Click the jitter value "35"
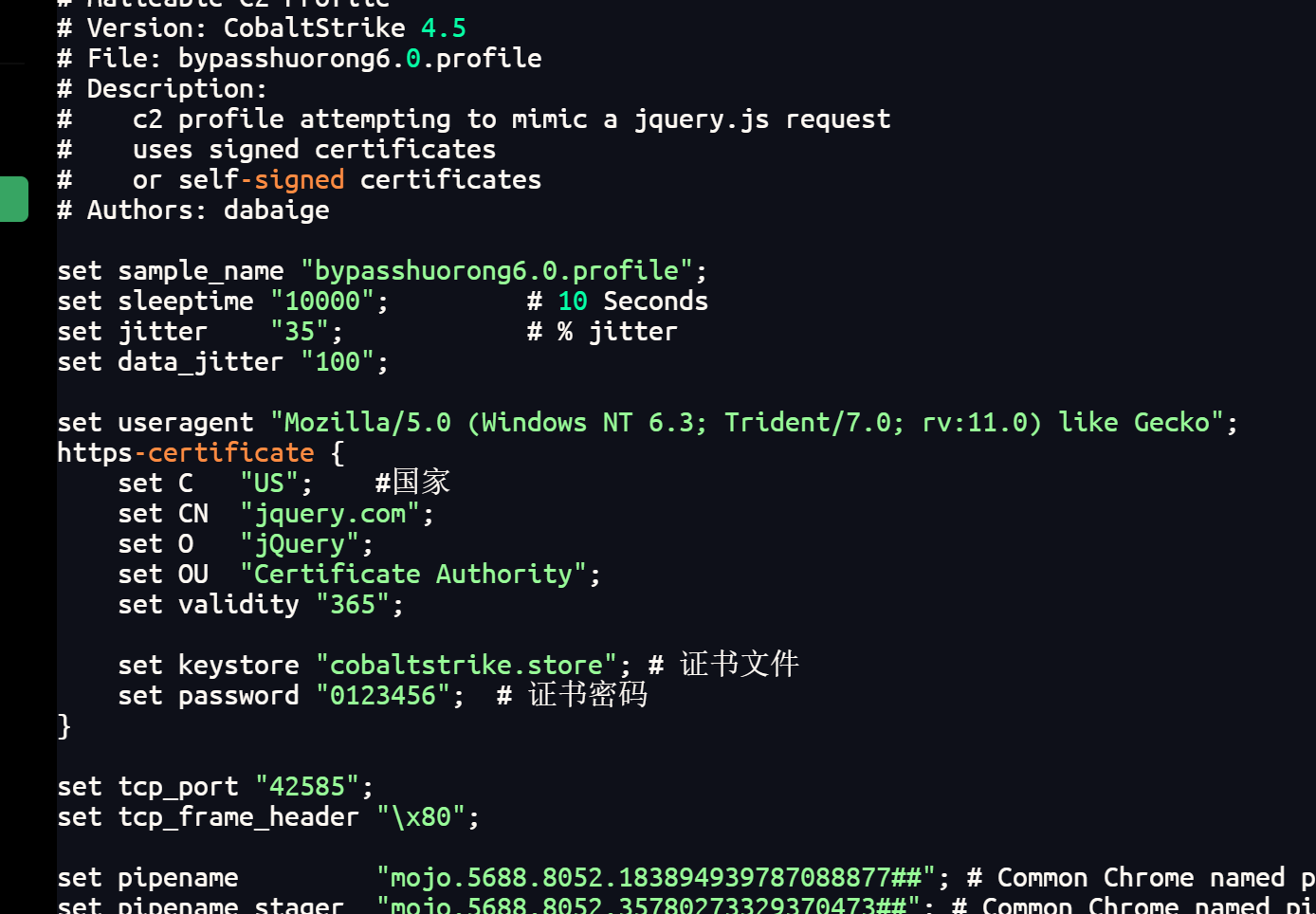 click(300, 332)
